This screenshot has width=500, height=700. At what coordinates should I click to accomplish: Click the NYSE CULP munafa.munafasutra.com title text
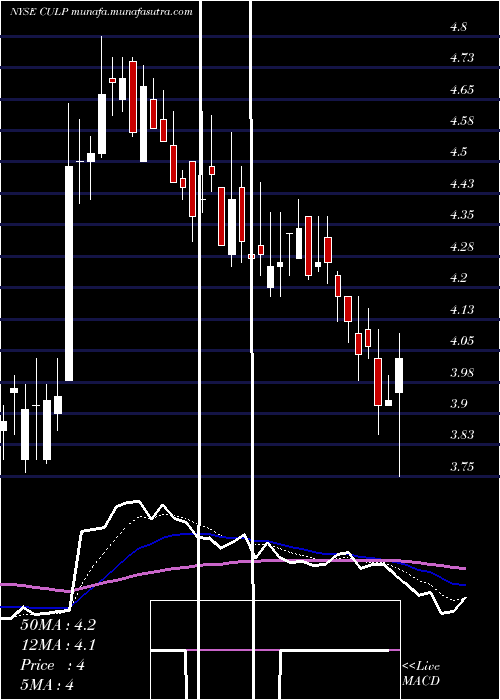point(101,12)
